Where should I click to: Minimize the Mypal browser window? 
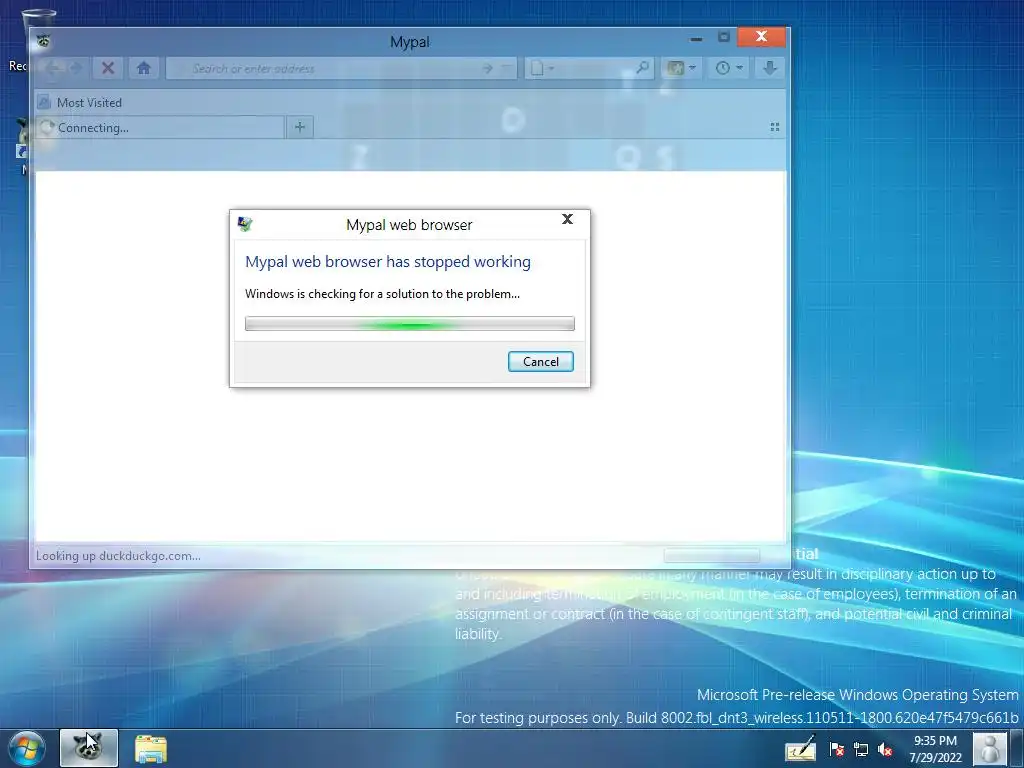pyautogui.click(x=696, y=39)
